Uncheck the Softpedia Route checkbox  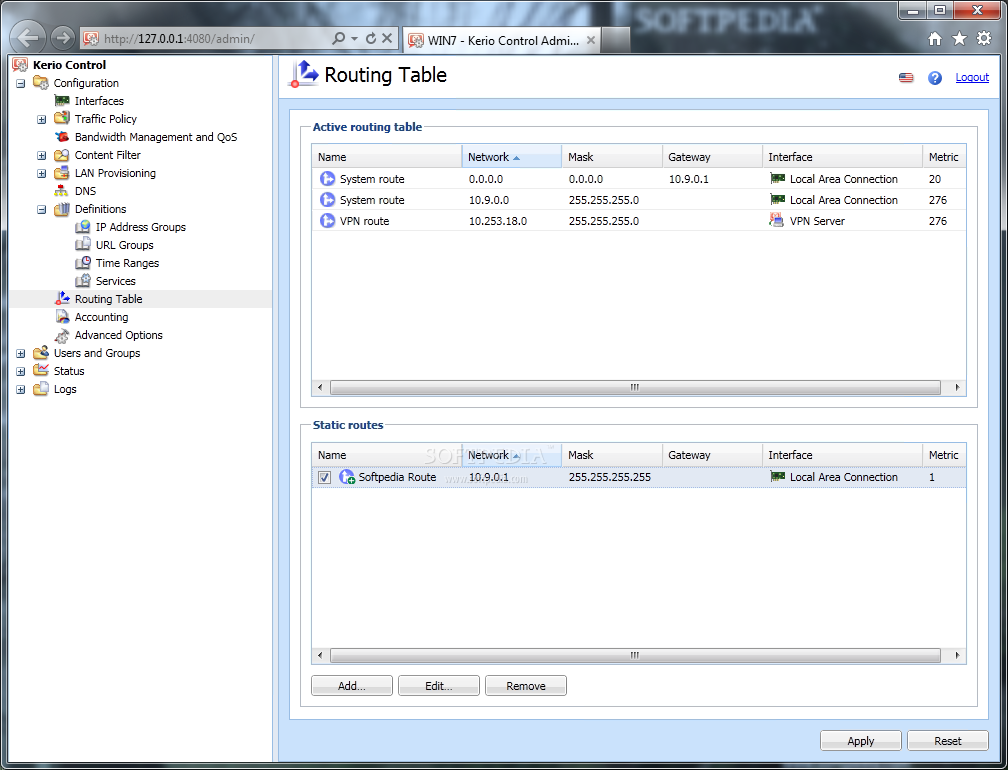[x=325, y=478]
